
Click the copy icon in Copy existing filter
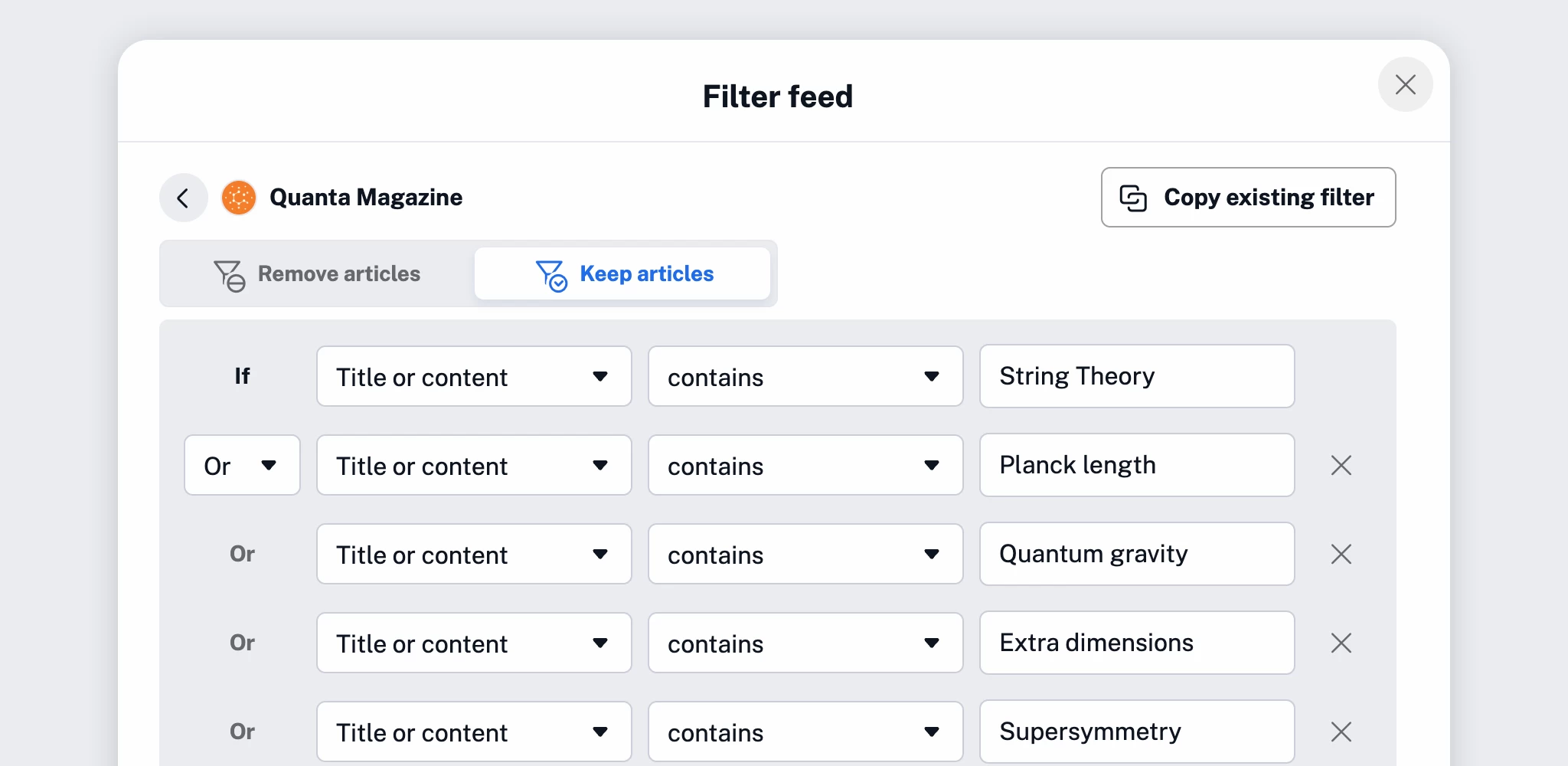point(1133,198)
